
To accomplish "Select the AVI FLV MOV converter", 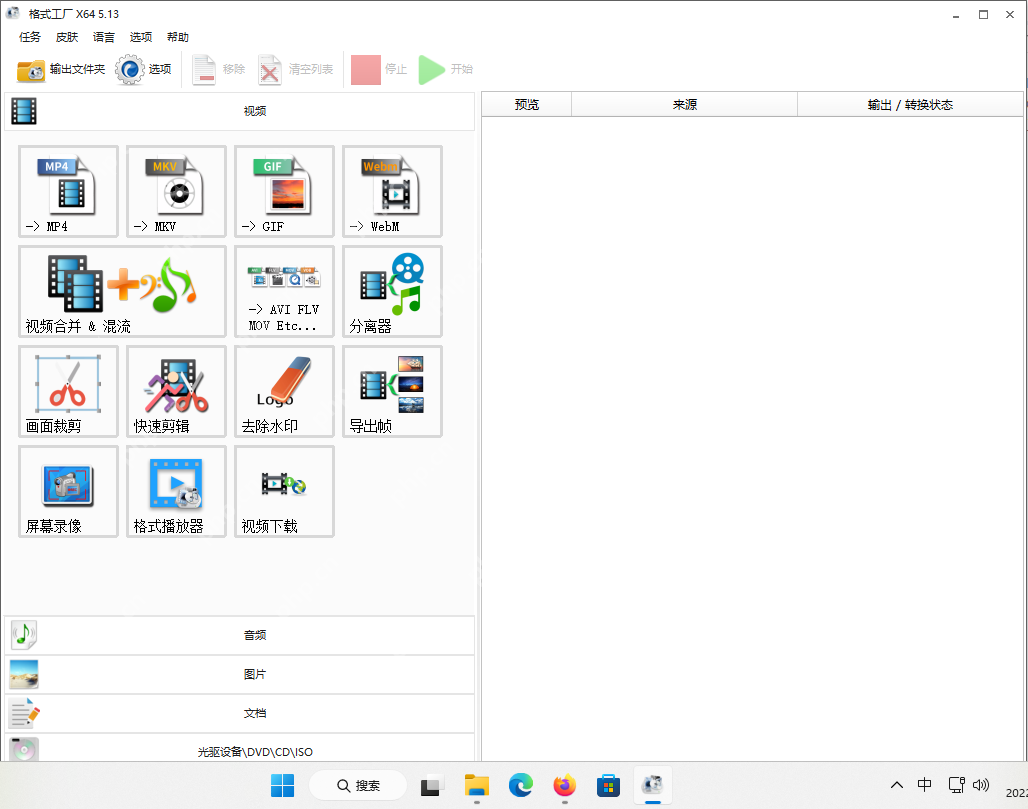I will (x=284, y=291).
